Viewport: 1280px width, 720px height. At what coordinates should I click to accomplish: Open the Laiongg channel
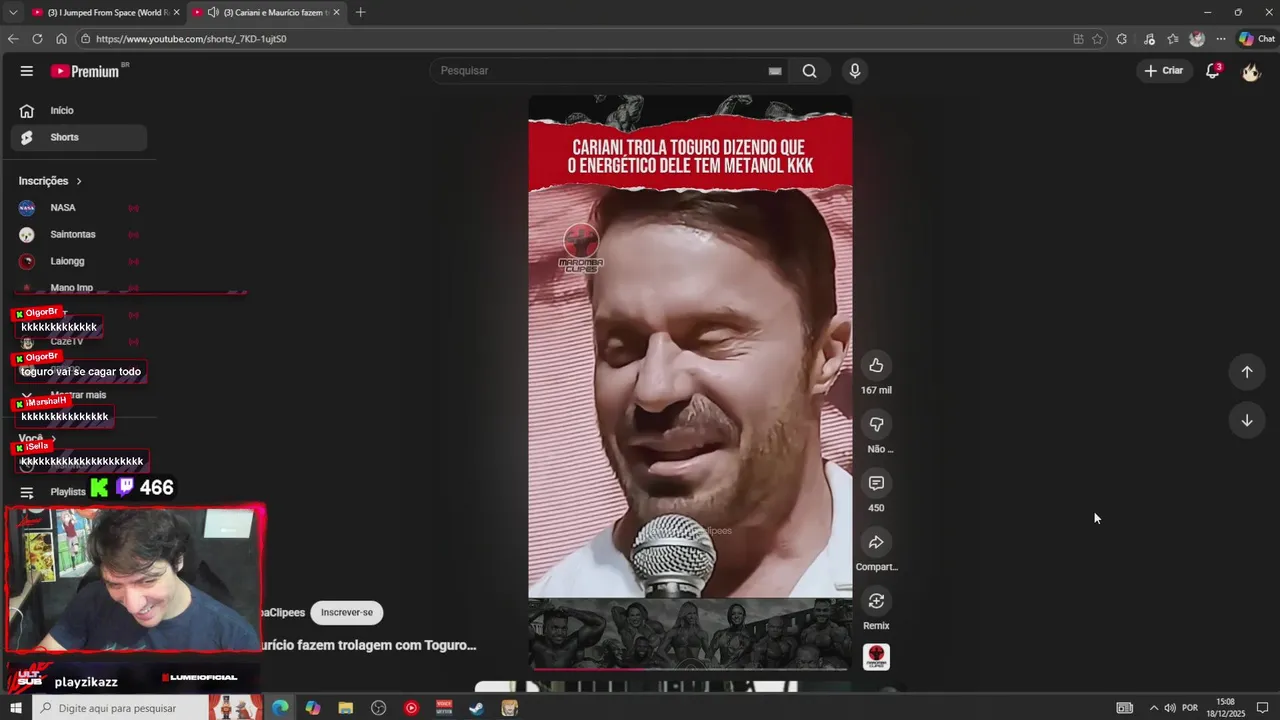pos(79,261)
